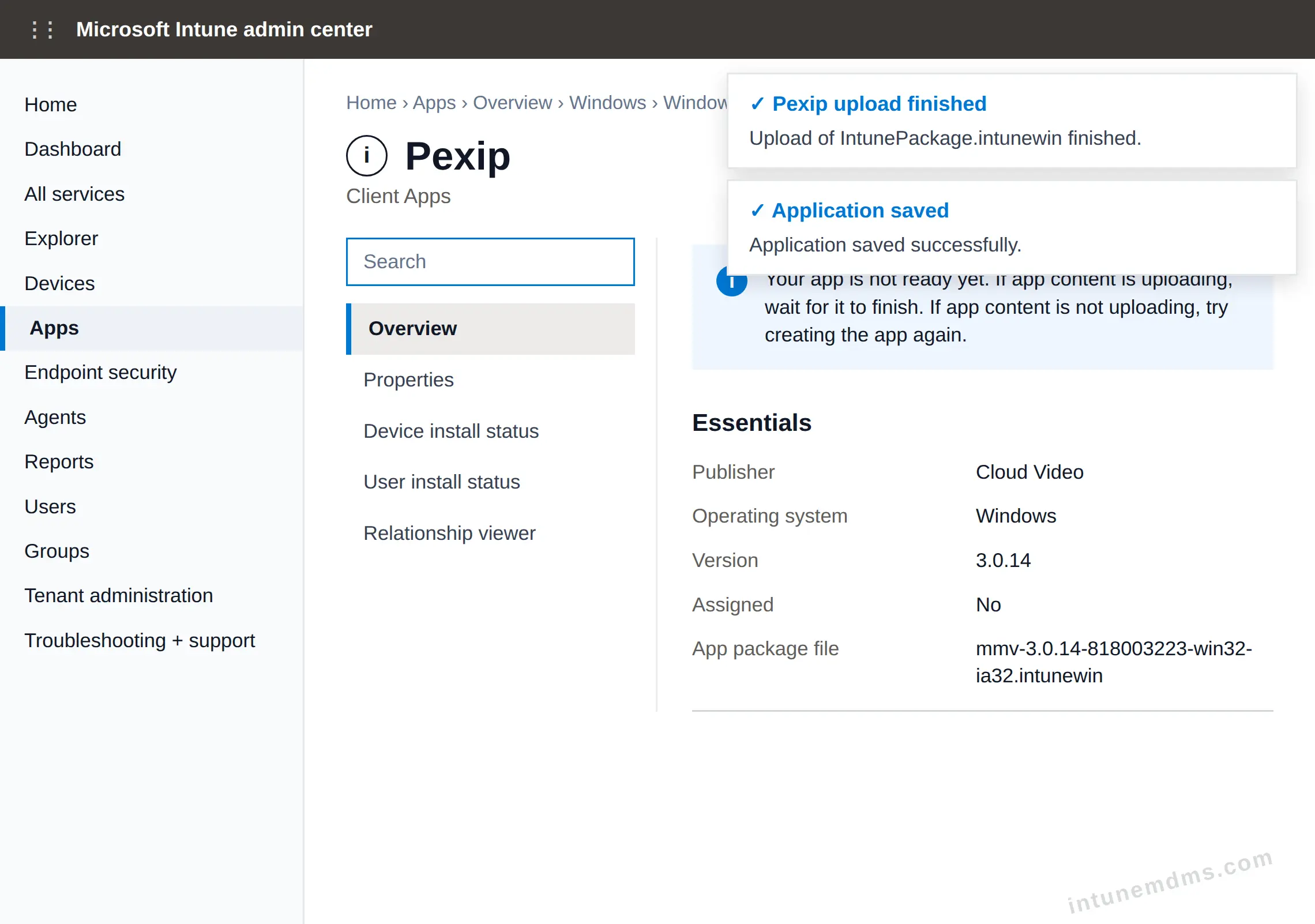
Task: Click the Apps breadcrumb link
Action: 434,102
